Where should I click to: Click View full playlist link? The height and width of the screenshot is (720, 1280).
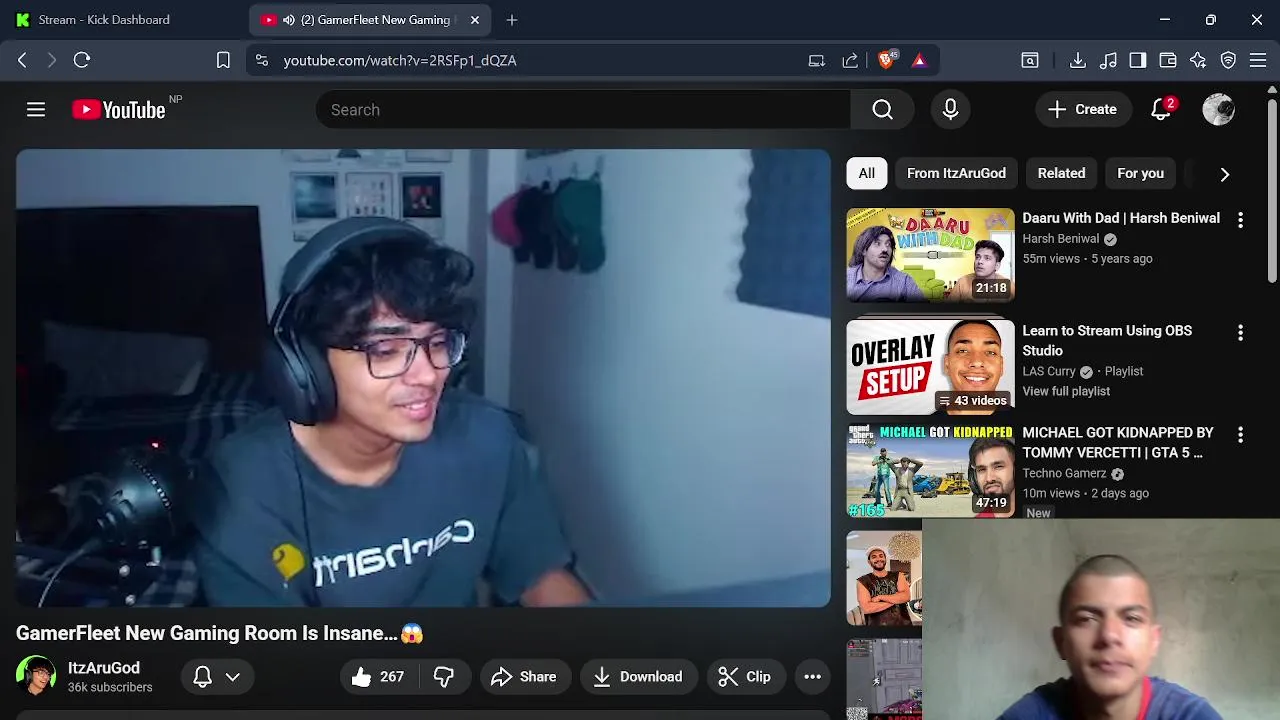(x=1066, y=391)
